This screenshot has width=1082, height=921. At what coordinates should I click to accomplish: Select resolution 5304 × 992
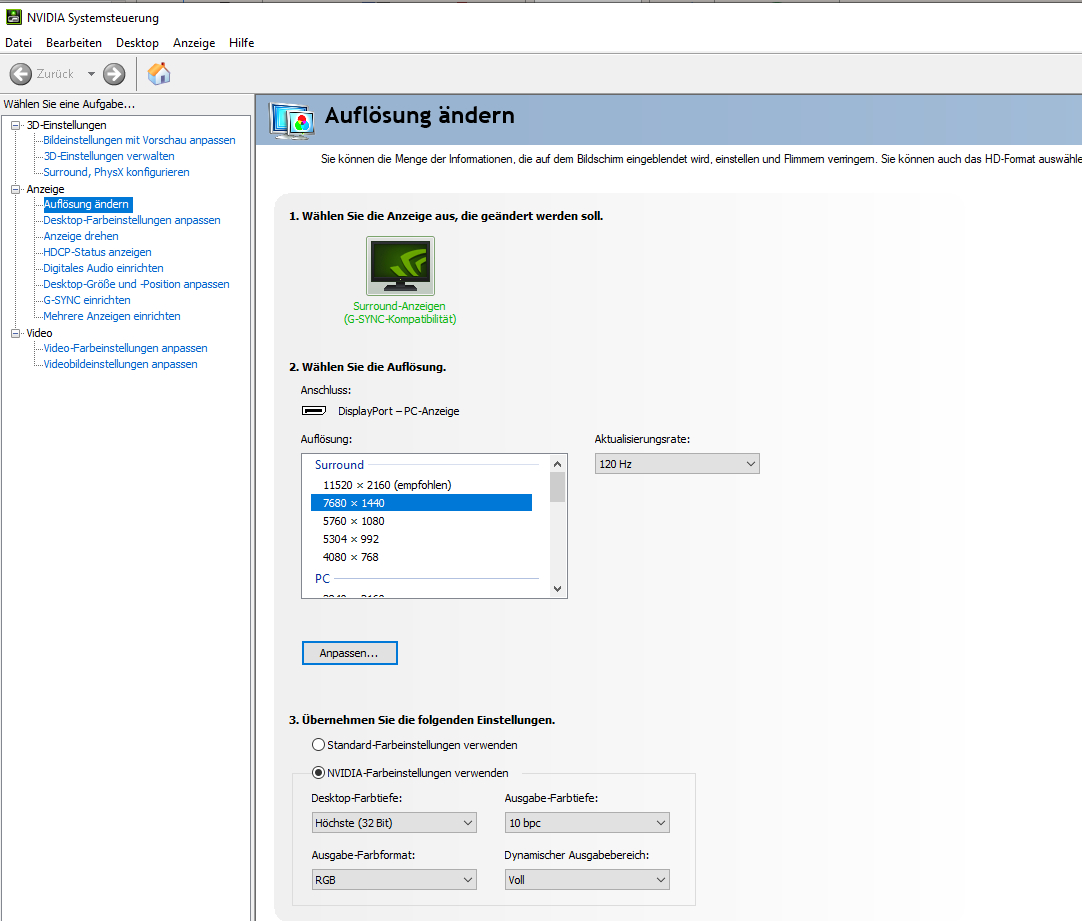pyautogui.click(x=422, y=539)
